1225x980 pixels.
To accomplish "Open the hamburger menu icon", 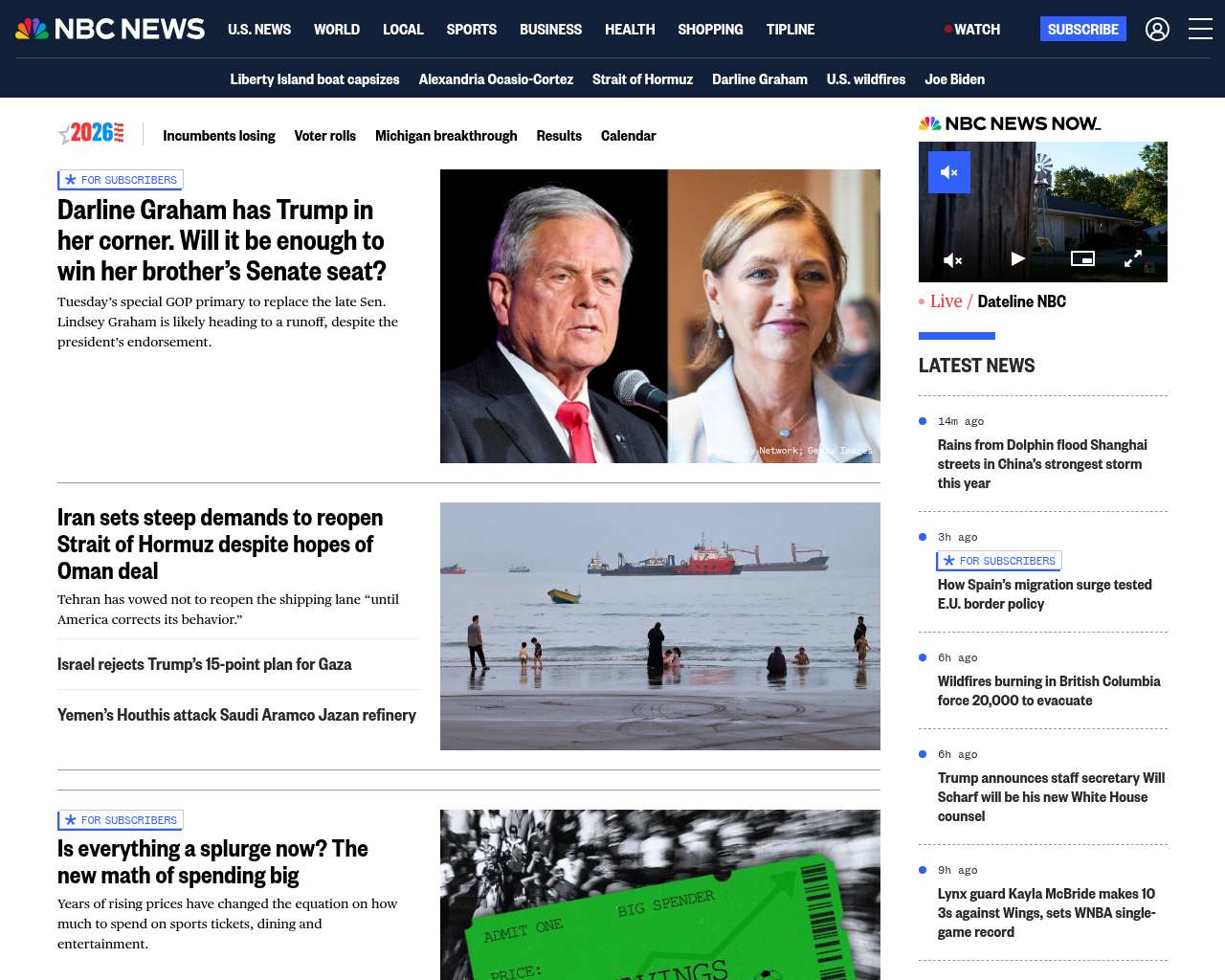I will pyautogui.click(x=1200, y=29).
